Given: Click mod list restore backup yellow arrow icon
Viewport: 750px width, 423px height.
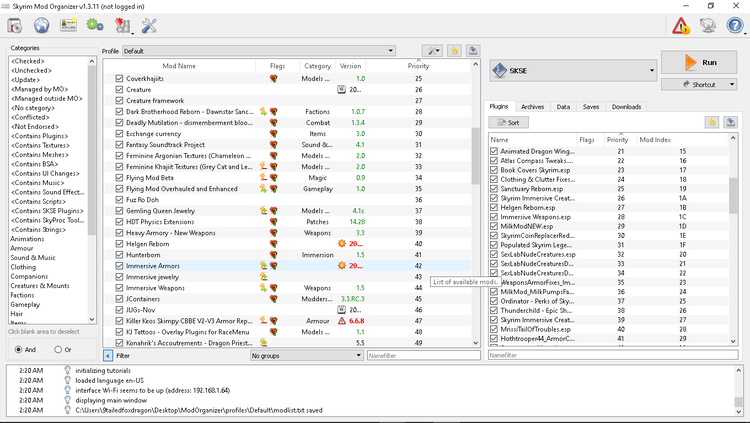Looking at the screenshot, I should click(x=454, y=51).
